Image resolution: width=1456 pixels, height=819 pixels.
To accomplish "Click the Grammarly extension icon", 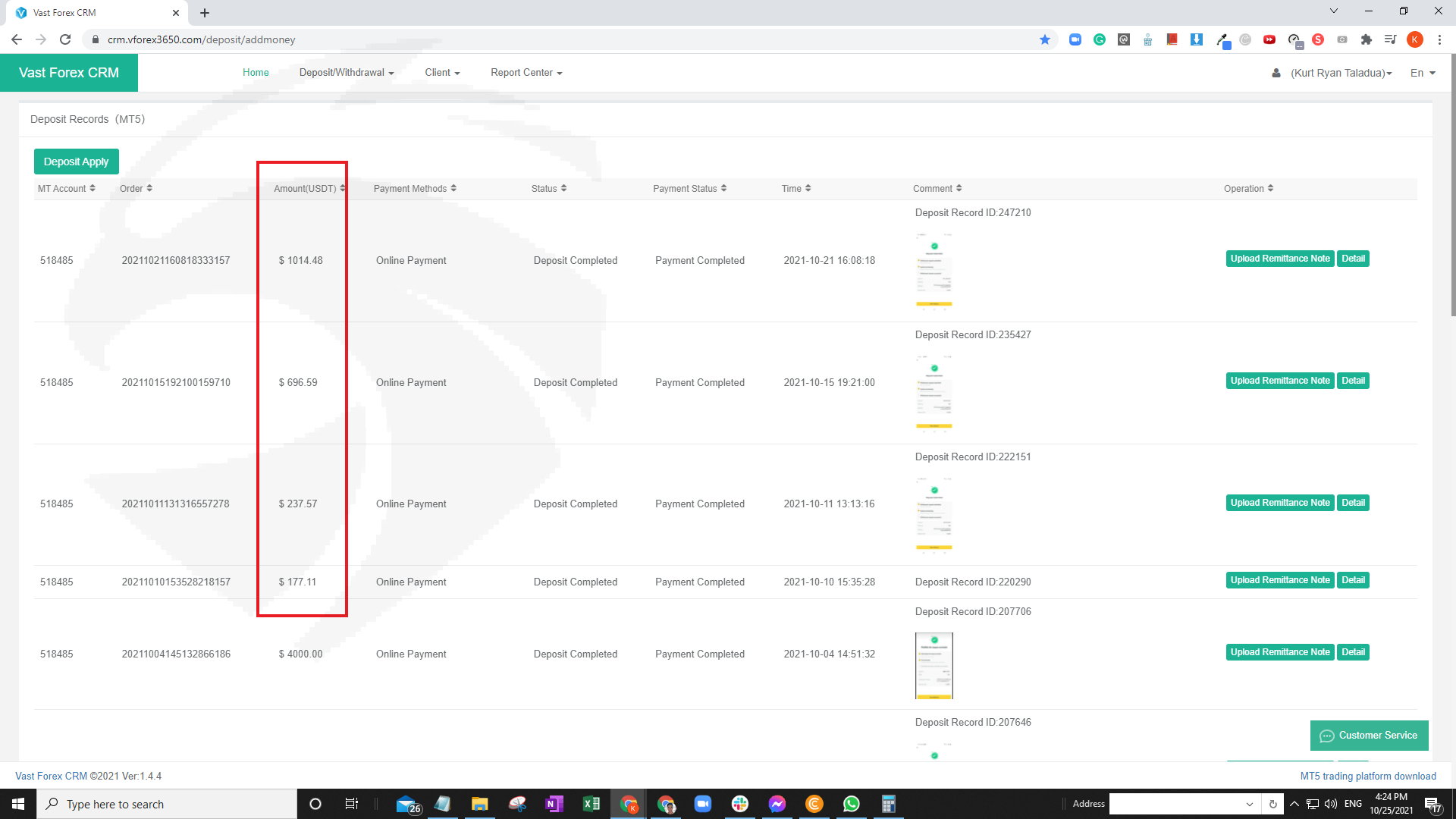I will [x=1100, y=39].
